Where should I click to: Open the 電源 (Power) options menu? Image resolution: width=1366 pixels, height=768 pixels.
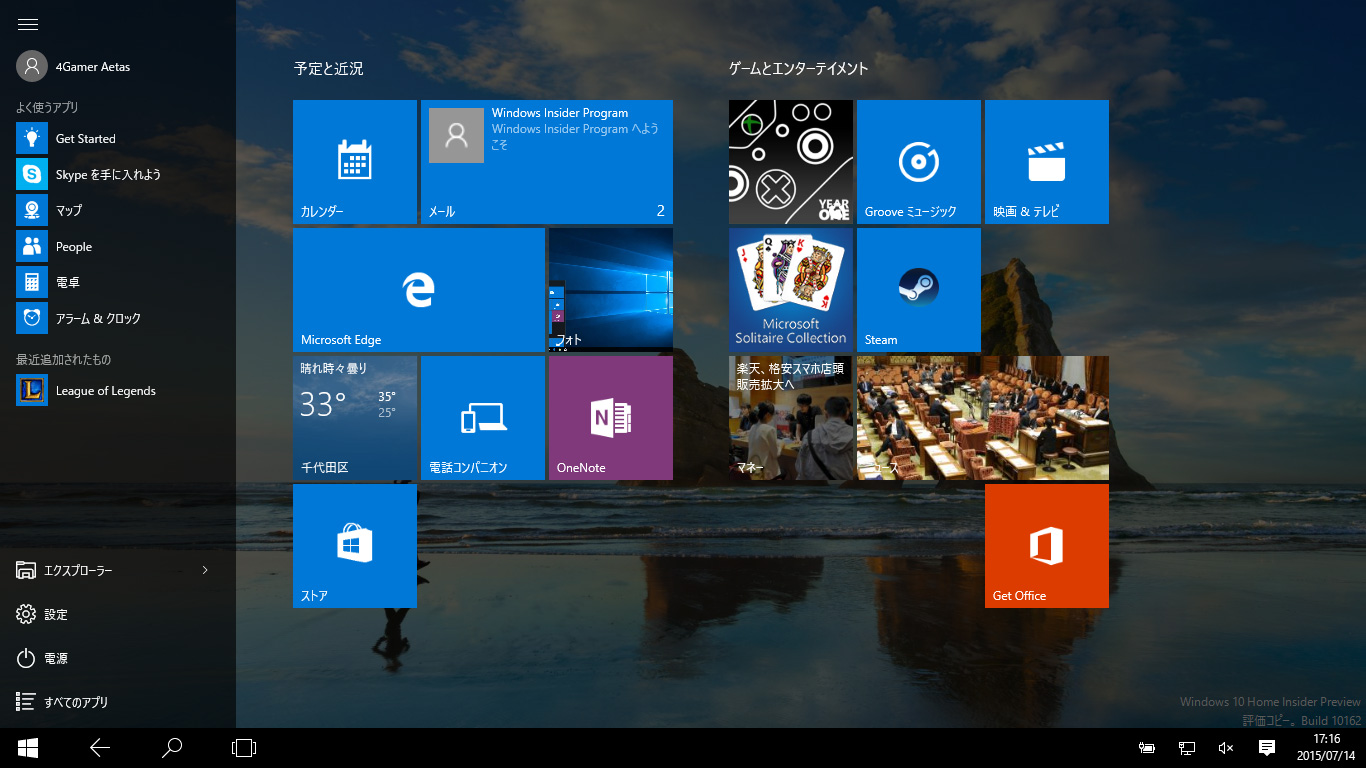pyautogui.click(x=55, y=658)
